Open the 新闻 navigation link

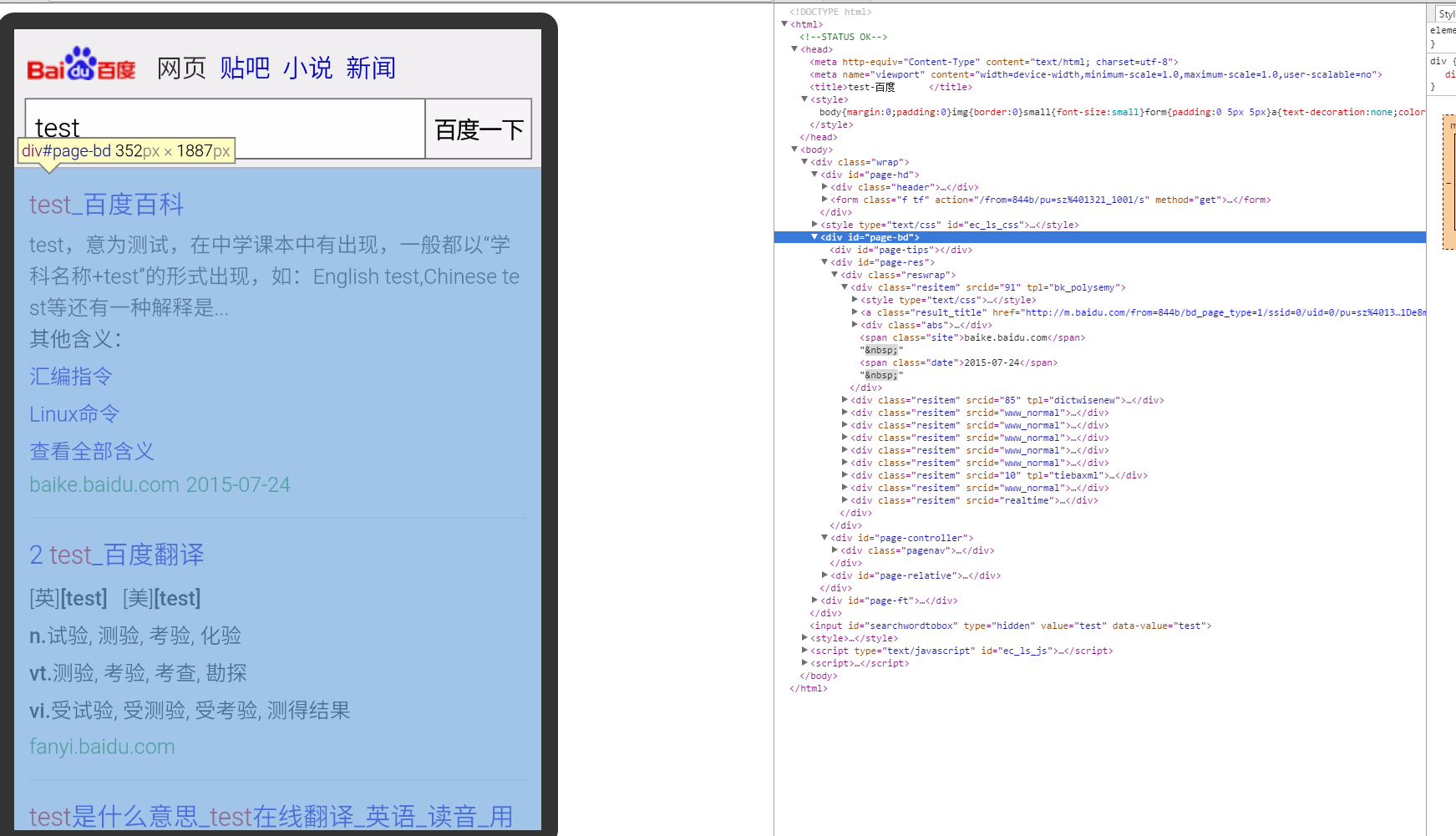(x=371, y=68)
